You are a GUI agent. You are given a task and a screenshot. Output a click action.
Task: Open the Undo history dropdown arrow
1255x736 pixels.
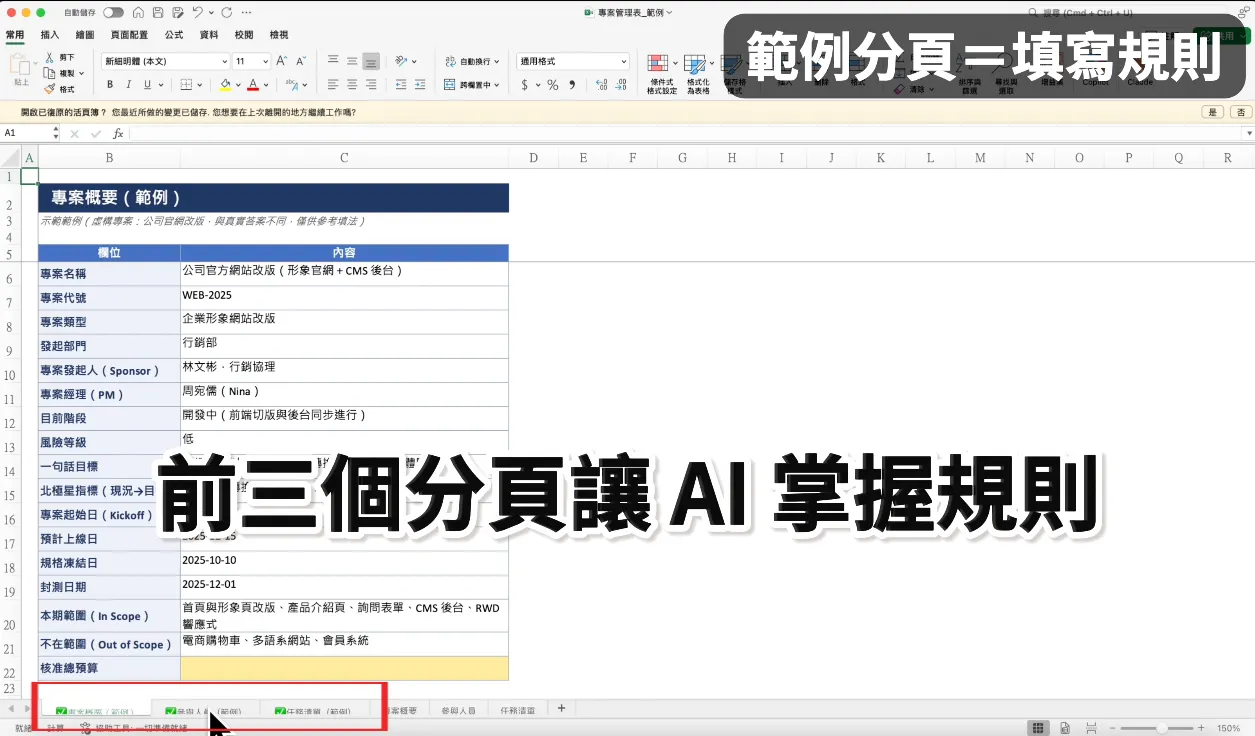(x=210, y=13)
